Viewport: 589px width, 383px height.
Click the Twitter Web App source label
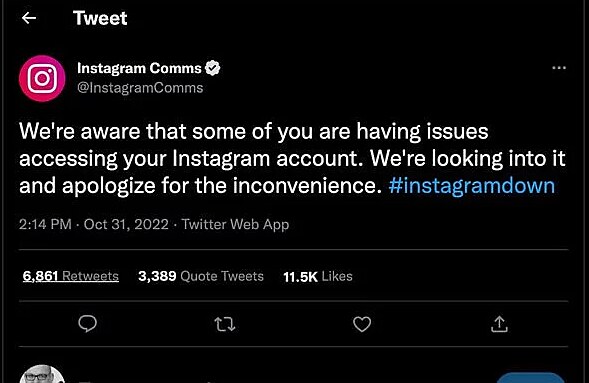tap(236, 224)
